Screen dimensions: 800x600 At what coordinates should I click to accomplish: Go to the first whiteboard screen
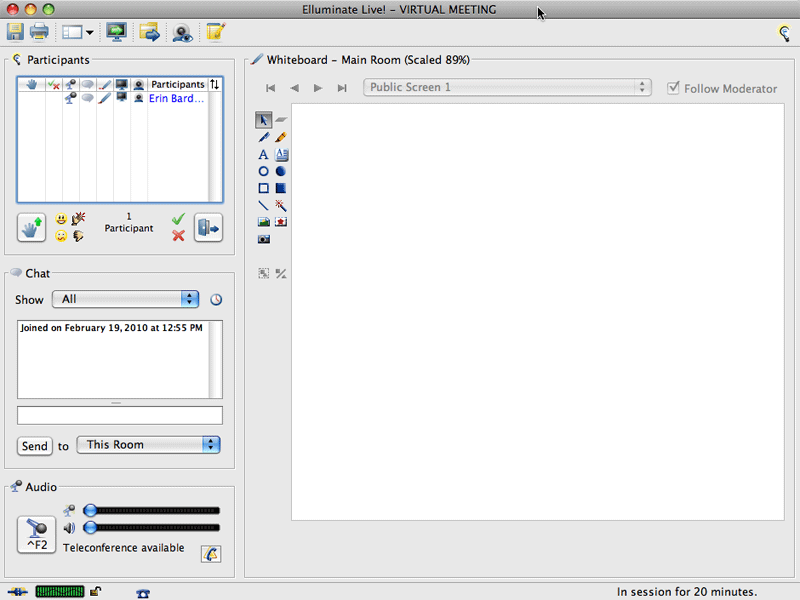click(270, 88)
